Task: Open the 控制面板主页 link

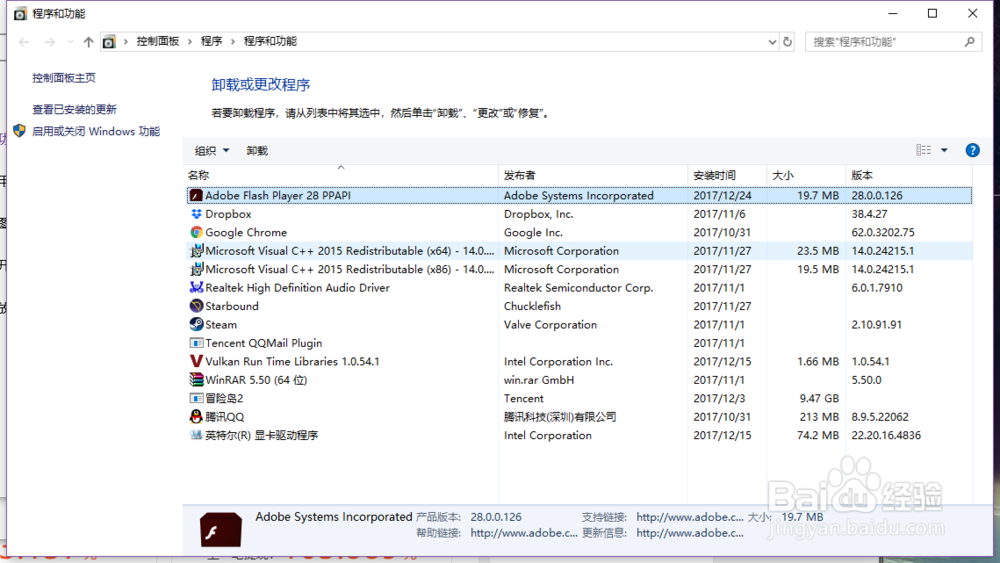Action: pyautogui.click(x=64, y=78)
